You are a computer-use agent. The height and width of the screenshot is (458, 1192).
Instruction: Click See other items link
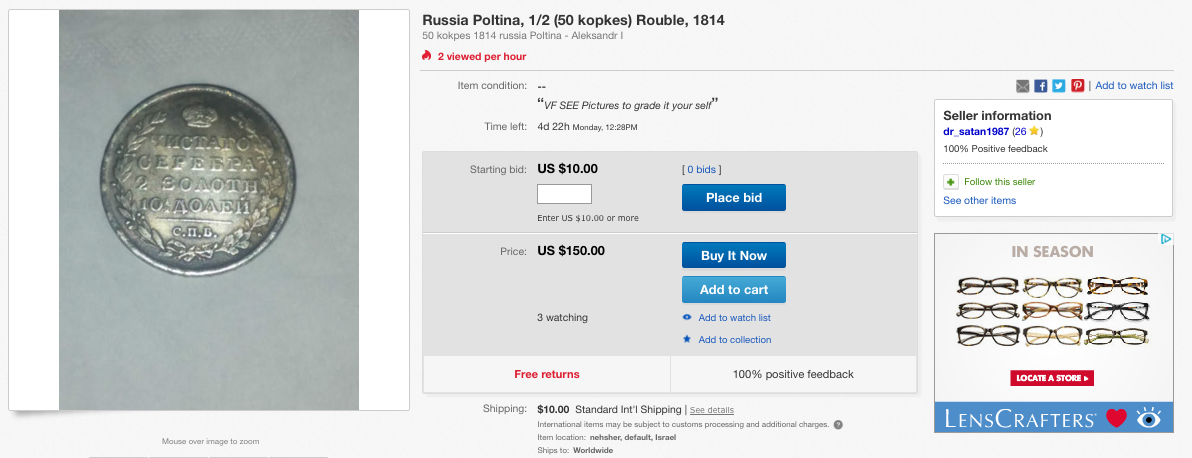point(979,201)
